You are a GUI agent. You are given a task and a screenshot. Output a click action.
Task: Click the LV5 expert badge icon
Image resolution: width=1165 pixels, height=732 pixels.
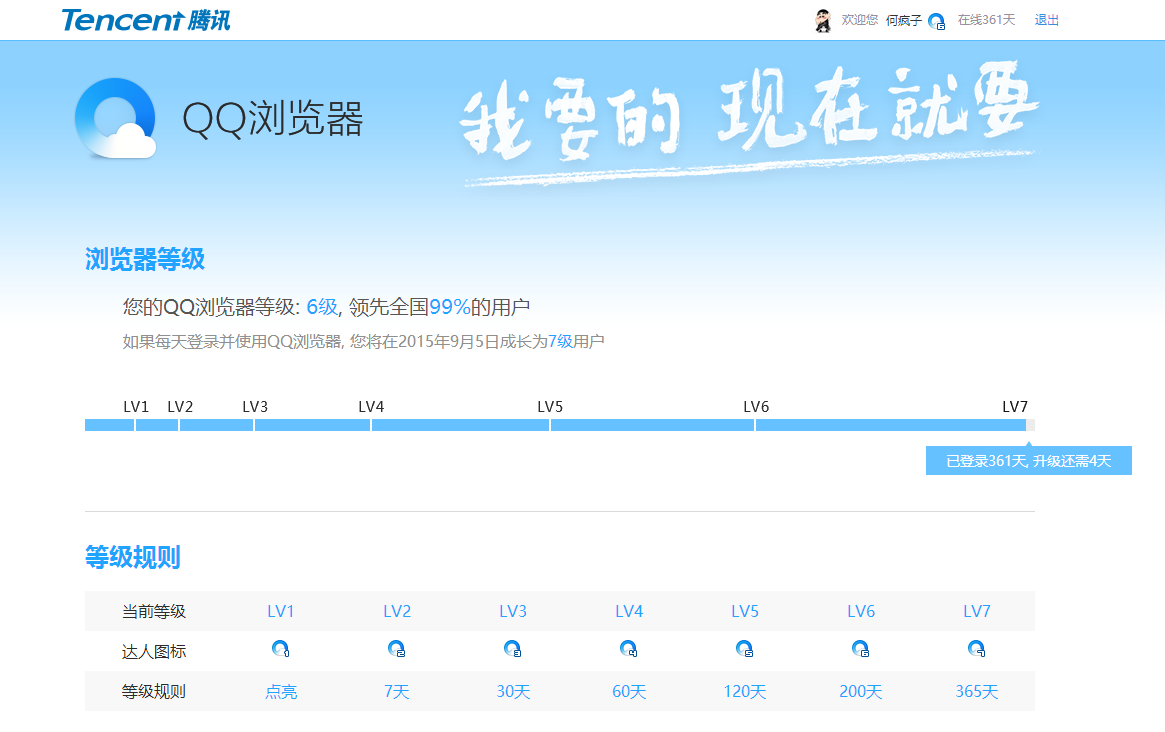pos(744,649)
